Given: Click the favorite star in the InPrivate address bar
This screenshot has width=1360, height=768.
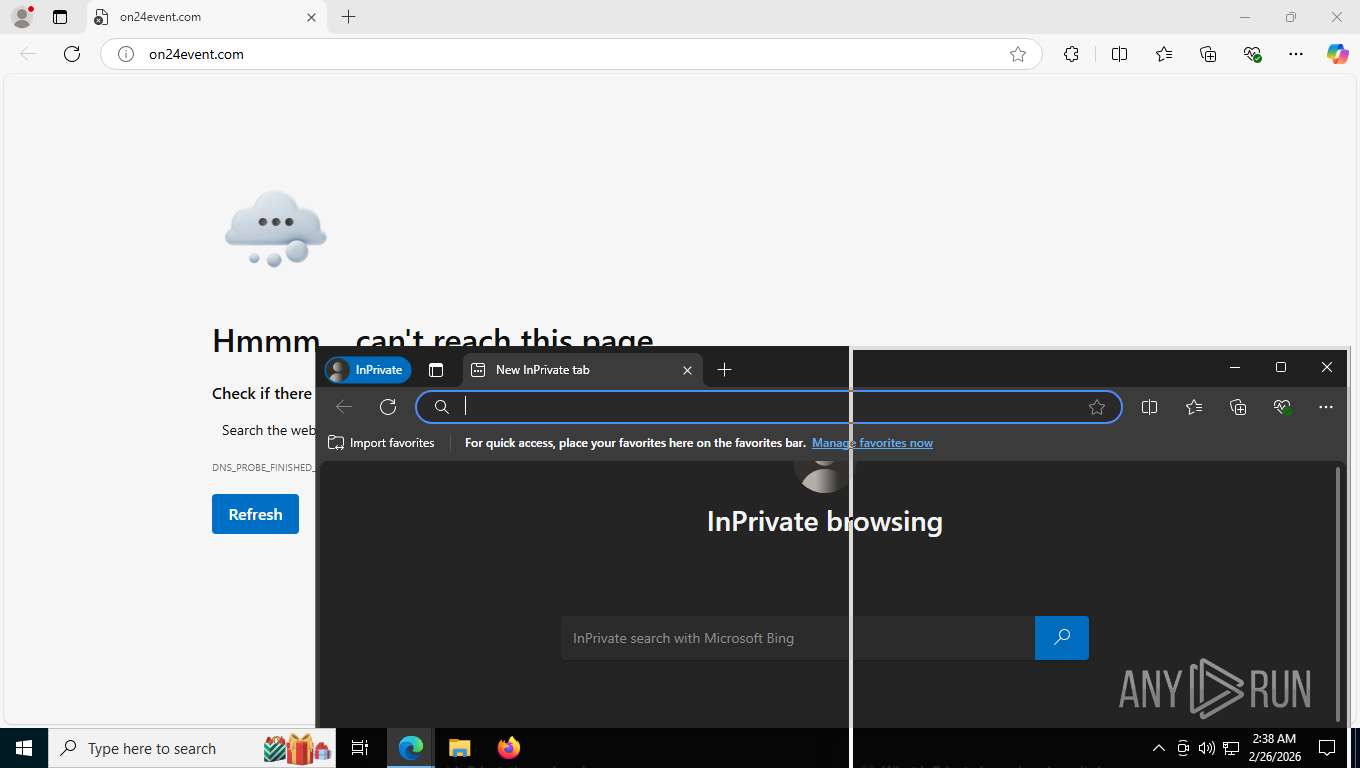Looking at the screenshot, I should 1097,407.
